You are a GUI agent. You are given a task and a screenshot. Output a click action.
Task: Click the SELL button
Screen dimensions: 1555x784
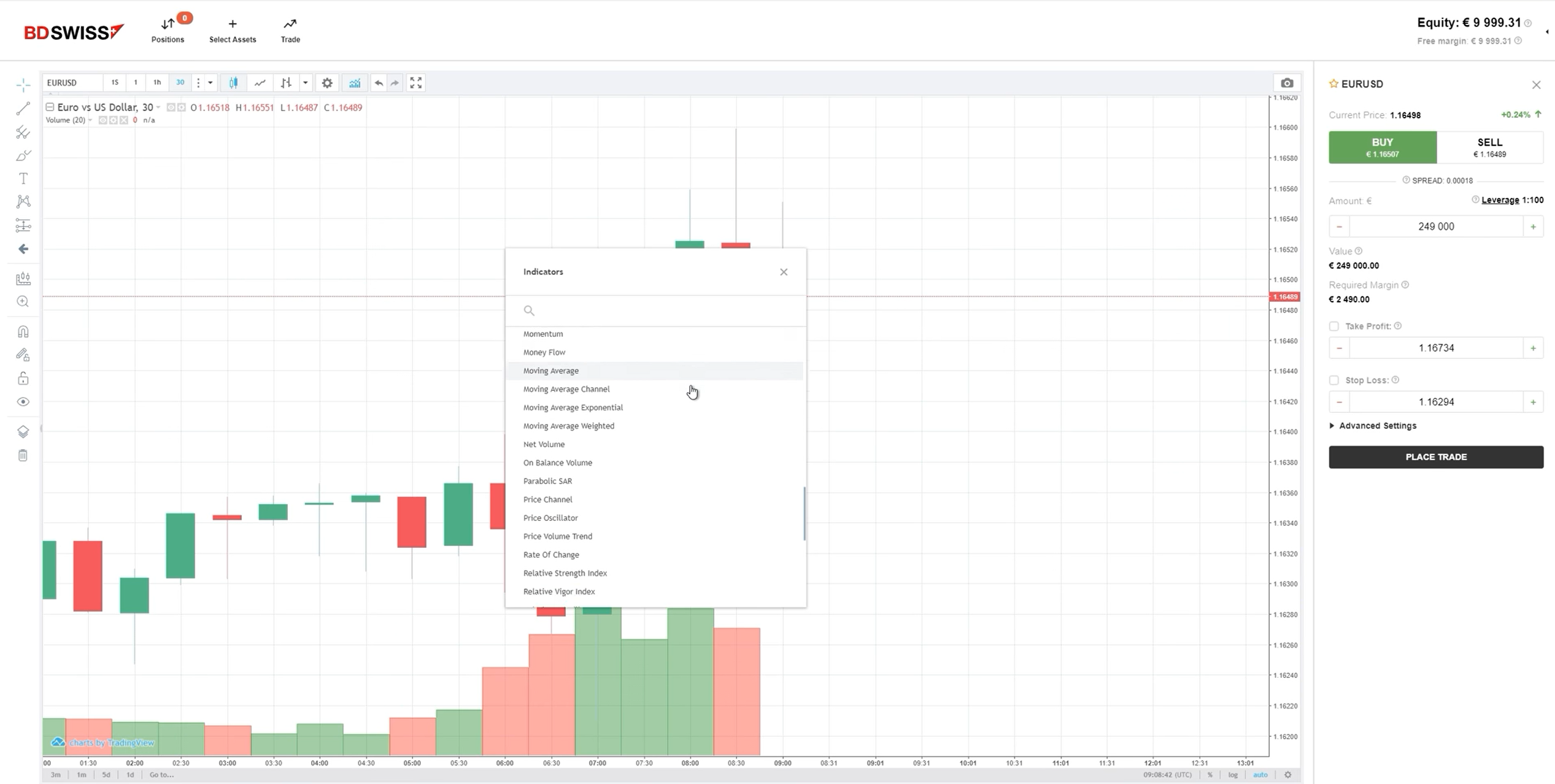coord(1489,147)
